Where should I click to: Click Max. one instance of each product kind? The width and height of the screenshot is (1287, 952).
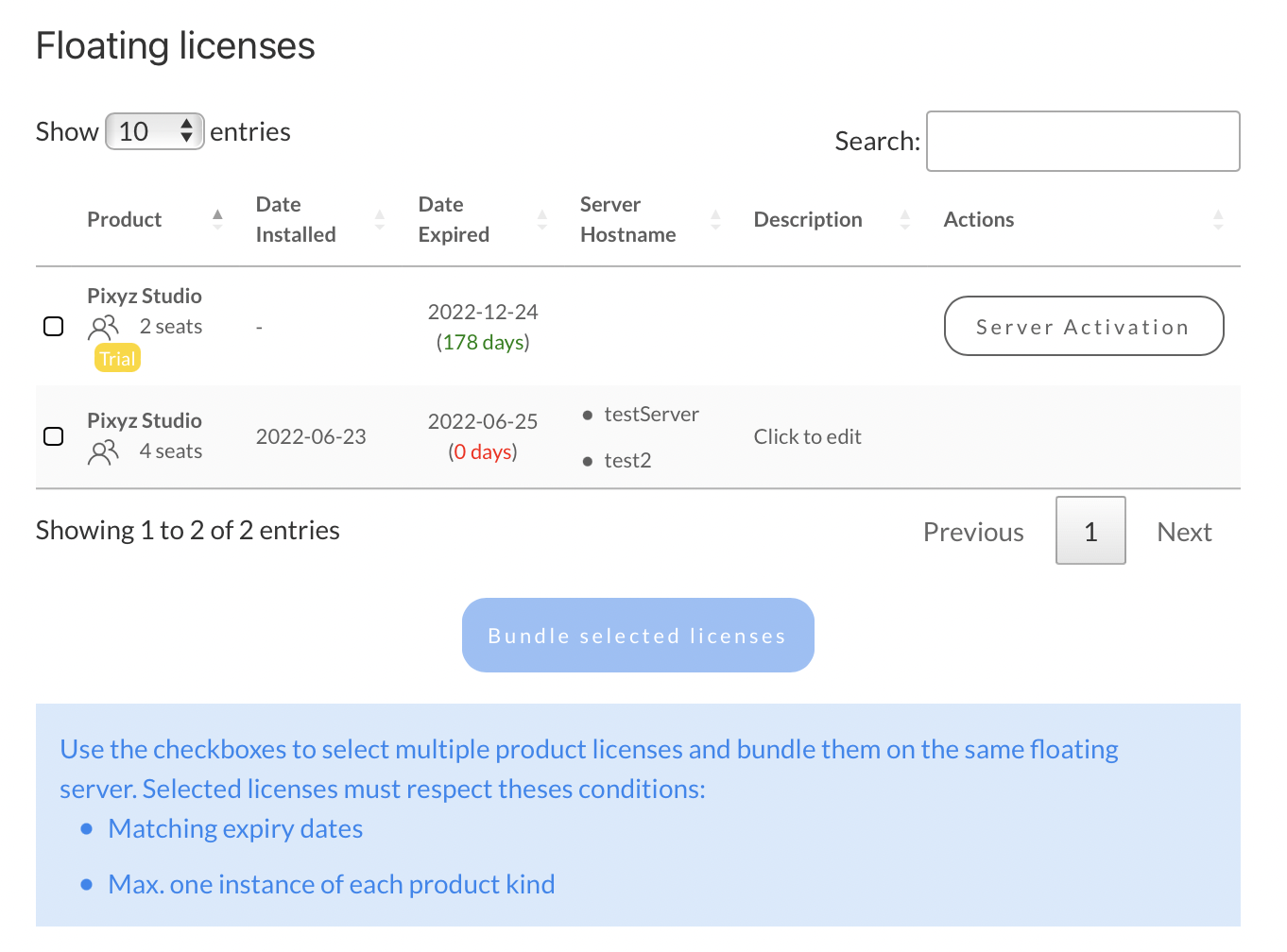(332, 884)
